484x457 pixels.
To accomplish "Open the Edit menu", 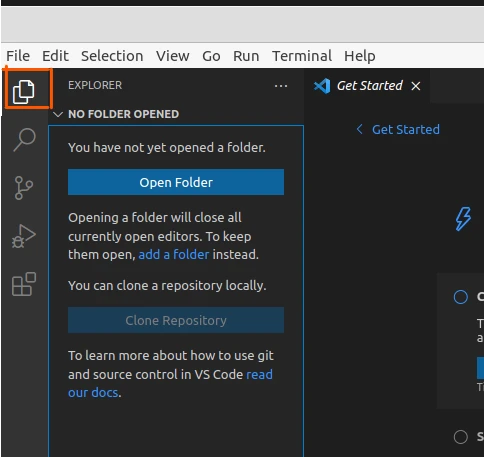I will point(55,56).
